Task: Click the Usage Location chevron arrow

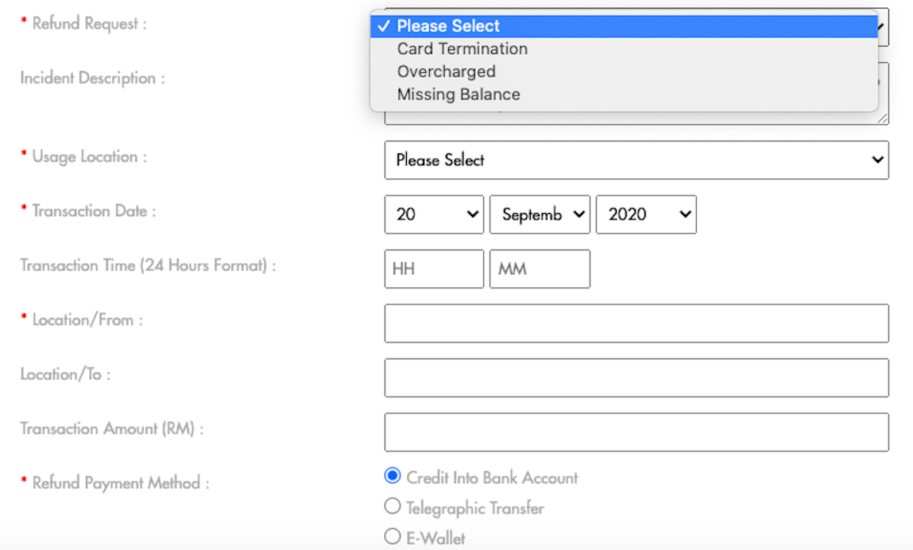Action: coord(877,160)
